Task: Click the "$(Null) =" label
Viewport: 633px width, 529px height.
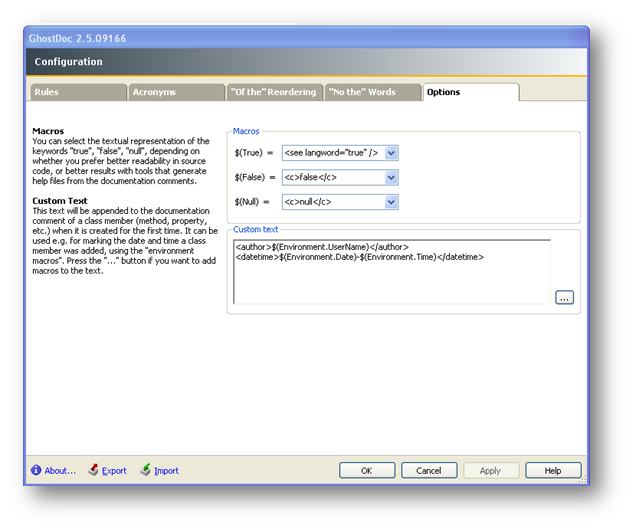Action: (x=252, y=202)
